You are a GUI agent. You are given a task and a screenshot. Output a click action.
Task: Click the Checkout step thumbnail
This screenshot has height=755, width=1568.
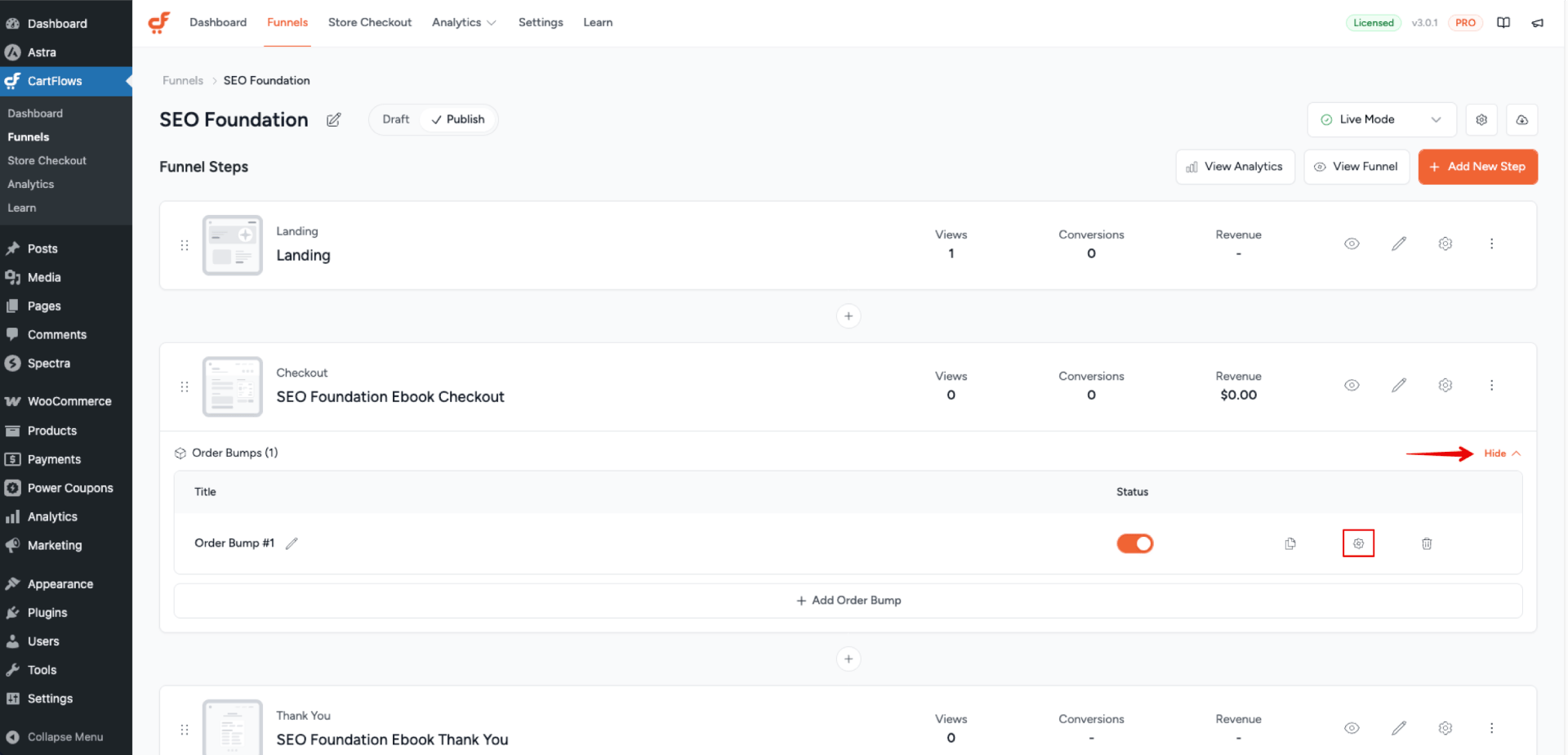[233, 386]
